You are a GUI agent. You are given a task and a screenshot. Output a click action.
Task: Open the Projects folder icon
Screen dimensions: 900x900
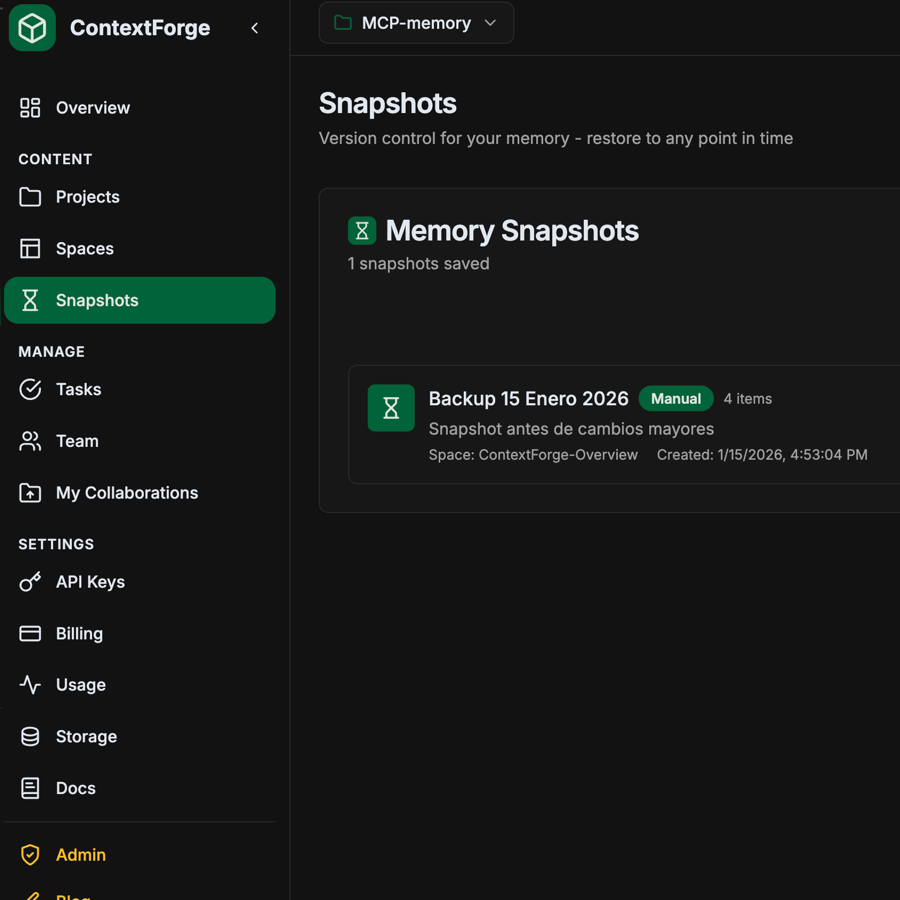point(29,197)
